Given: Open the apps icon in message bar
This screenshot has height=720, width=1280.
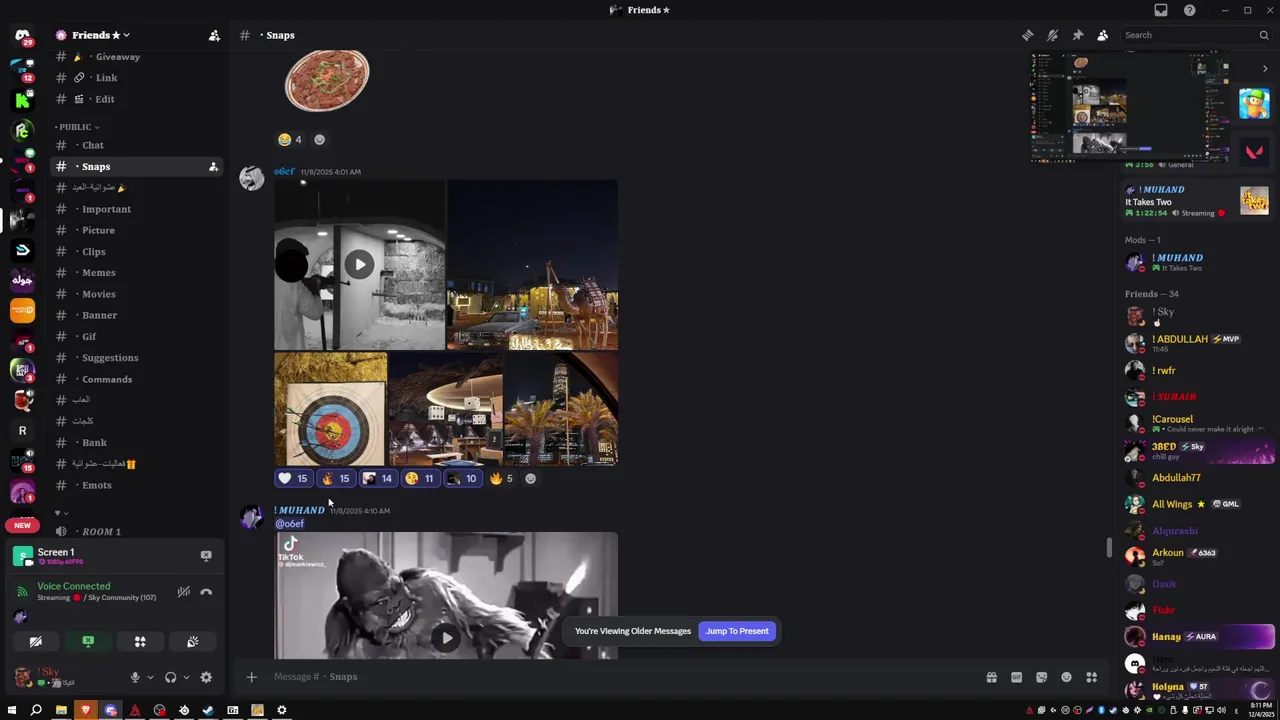Looking at the screenshot, I should click(1091, 677).
